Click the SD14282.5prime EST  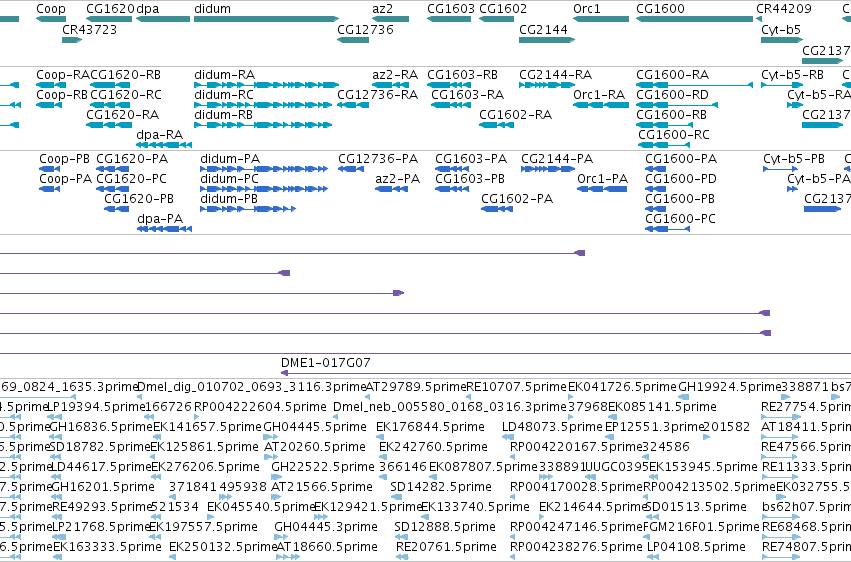[396, 497]
